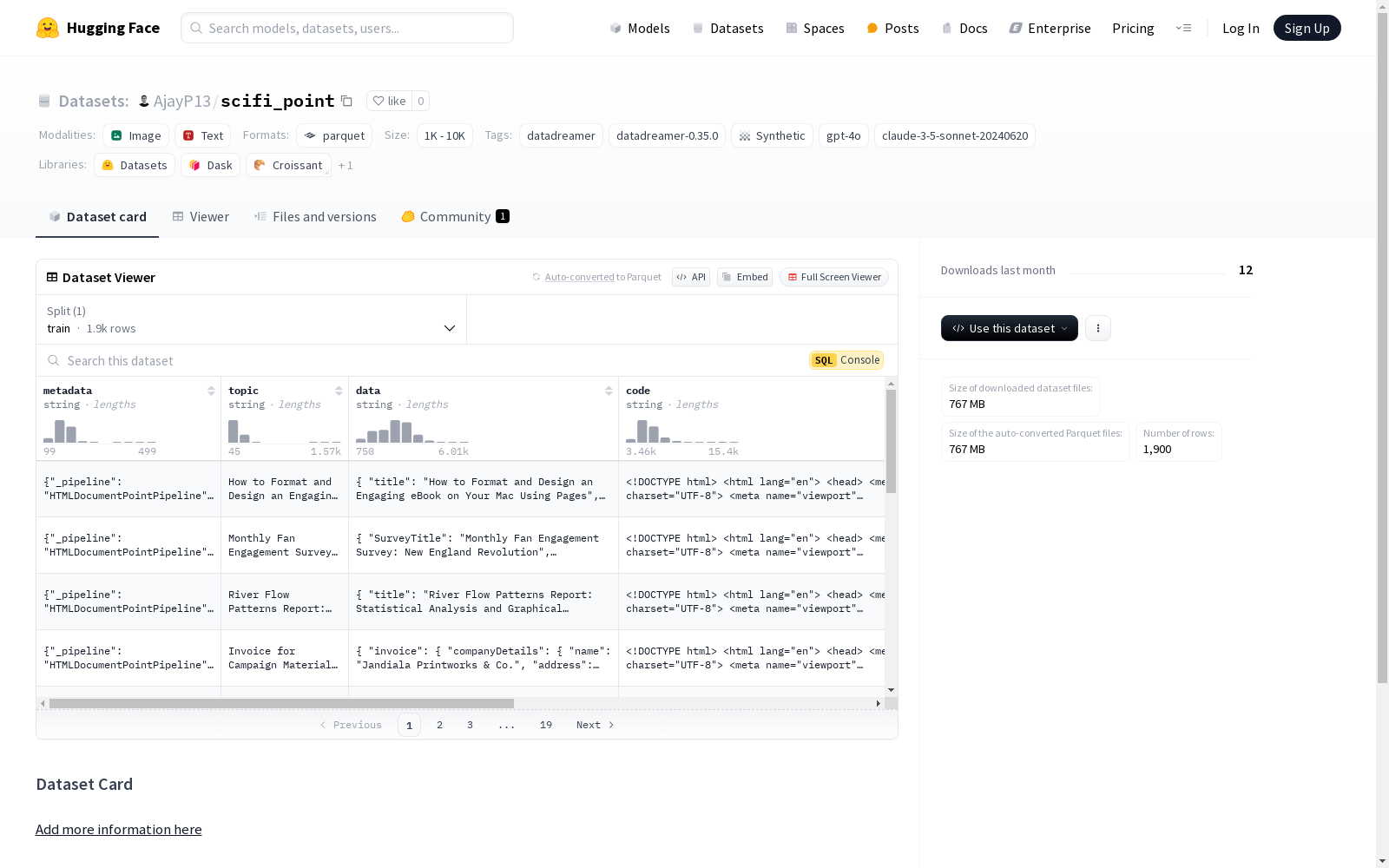This screenshot has height=868, width=1389.
Task: Open Full Screen Viewer
Action: (x=834, y=277)
